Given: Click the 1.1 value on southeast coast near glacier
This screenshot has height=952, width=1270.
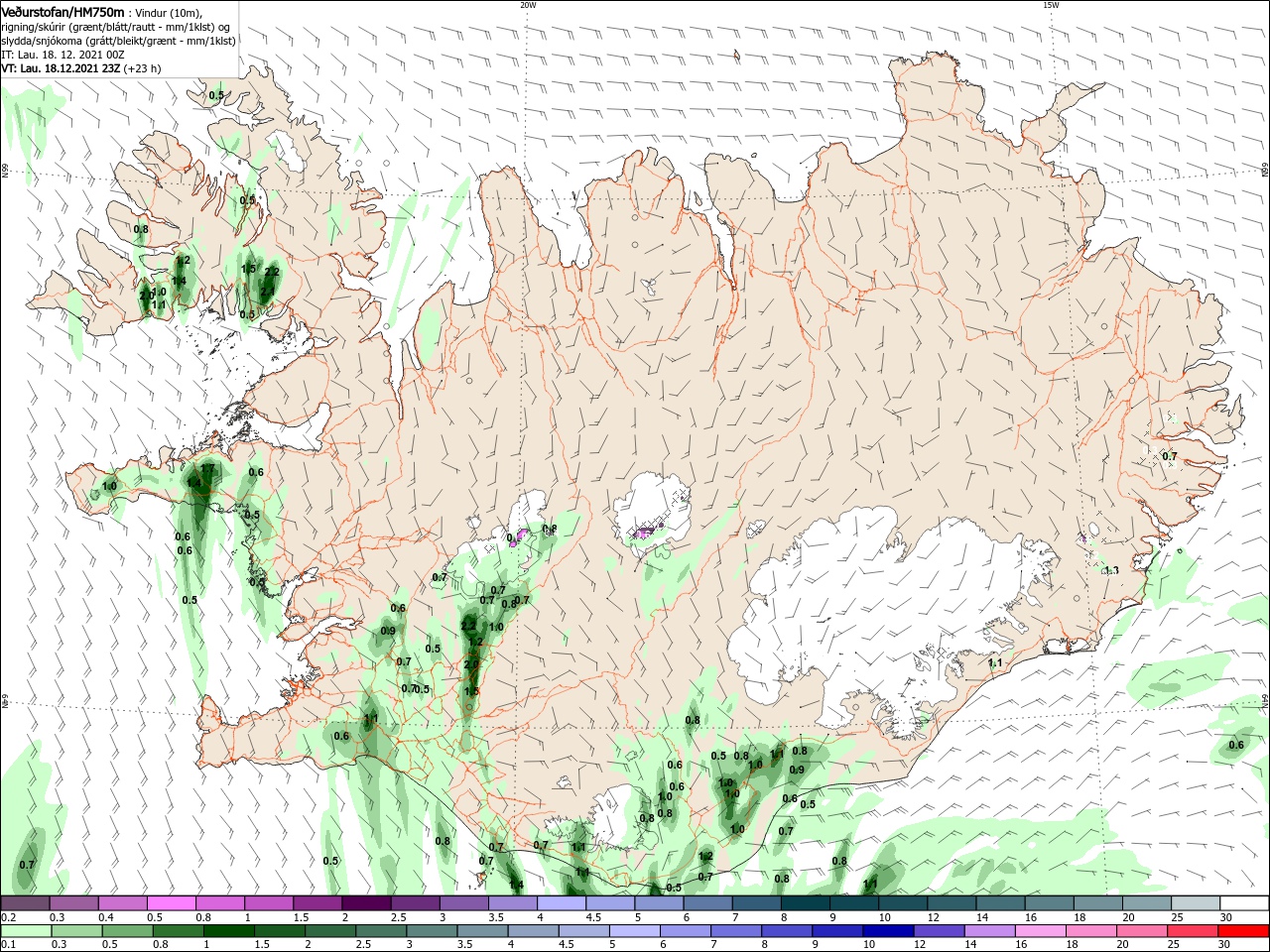Looking at the screenshot, I should 995,662.
